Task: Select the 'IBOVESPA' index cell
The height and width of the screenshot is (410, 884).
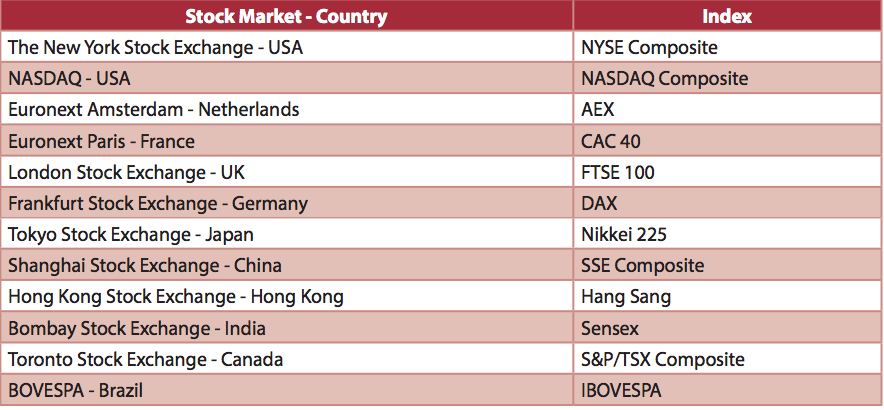Action: [621, 390]
